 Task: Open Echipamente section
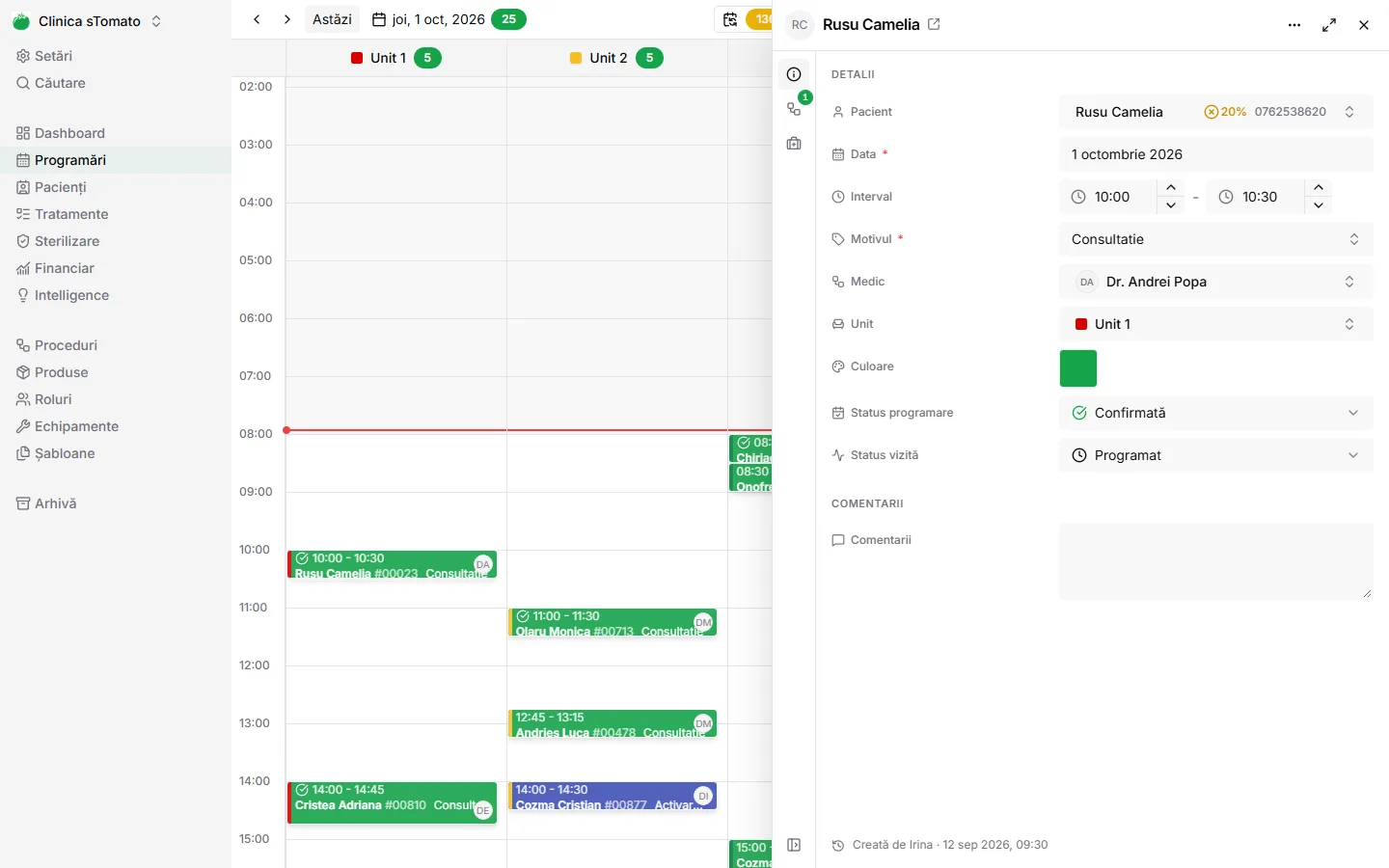tap(116, 426)
